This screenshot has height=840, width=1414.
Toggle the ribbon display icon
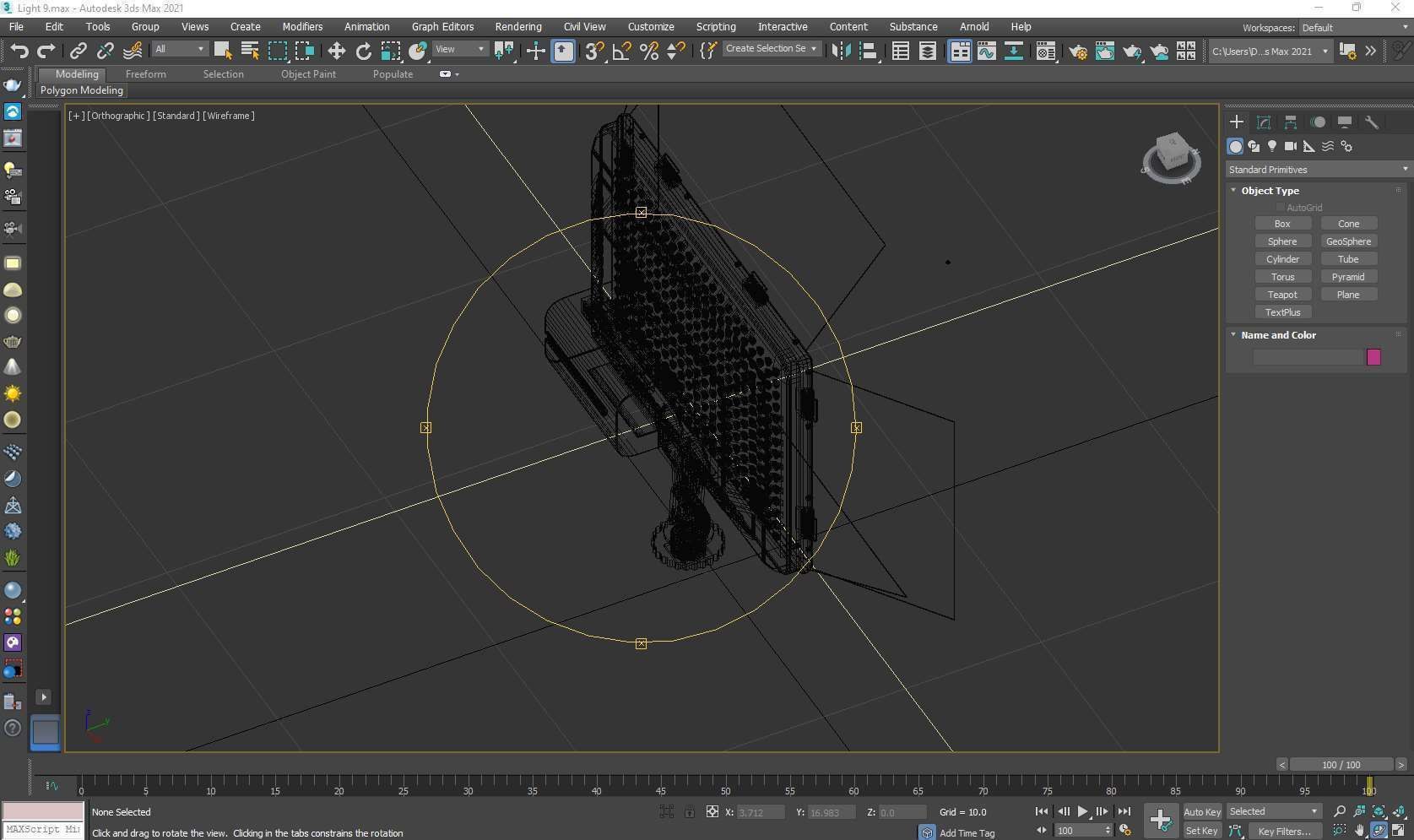pyautogui.click(x=960, y=51)
